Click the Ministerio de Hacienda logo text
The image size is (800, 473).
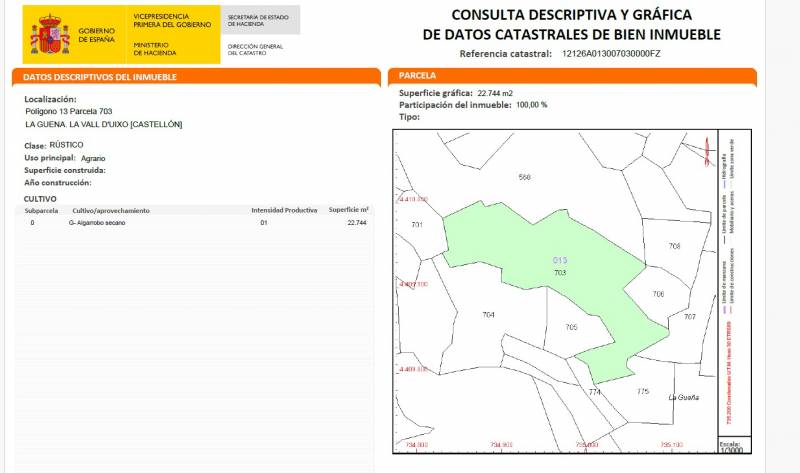pos(155,49)
